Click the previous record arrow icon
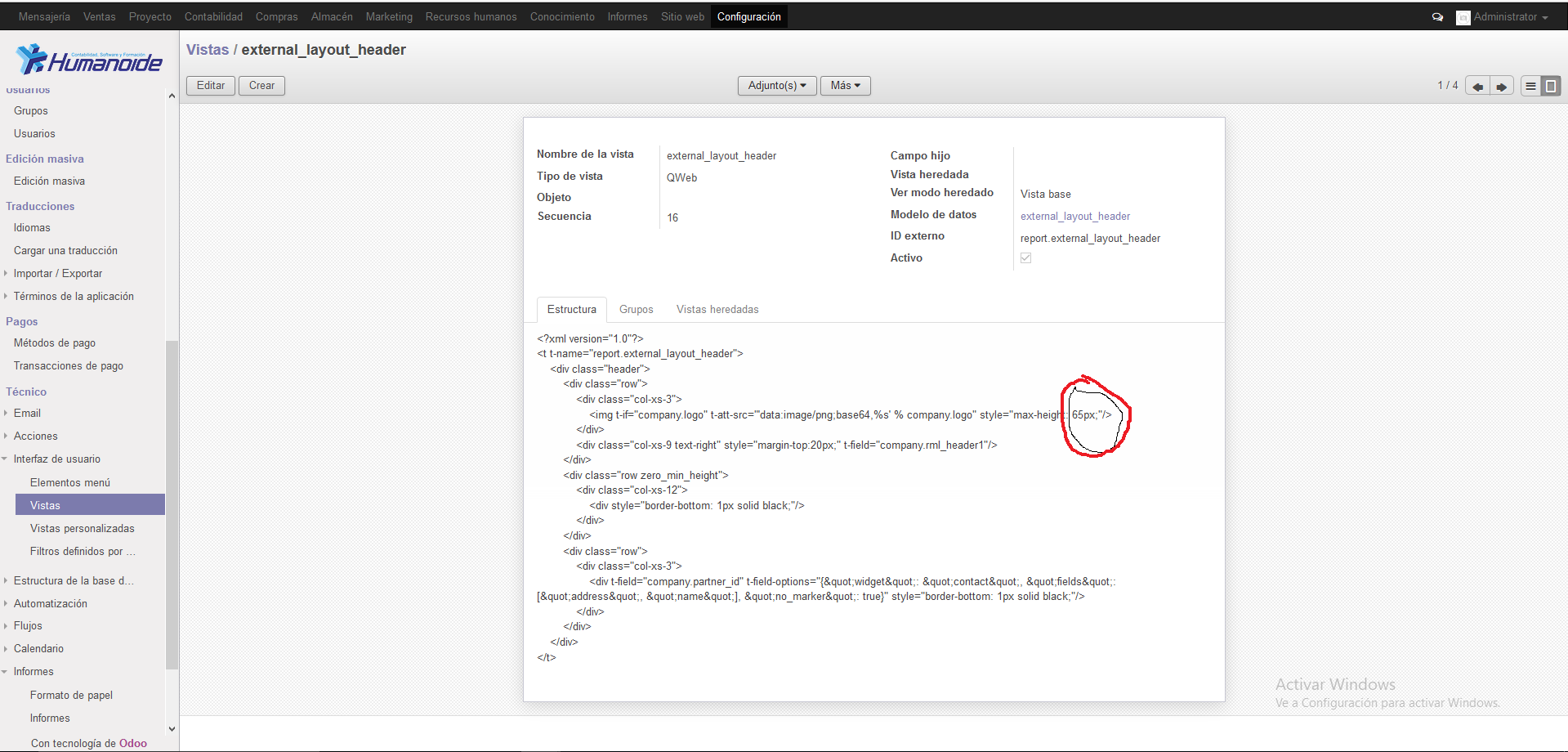This screenshot has height=752, width=1568. (x=1477, y=86)
